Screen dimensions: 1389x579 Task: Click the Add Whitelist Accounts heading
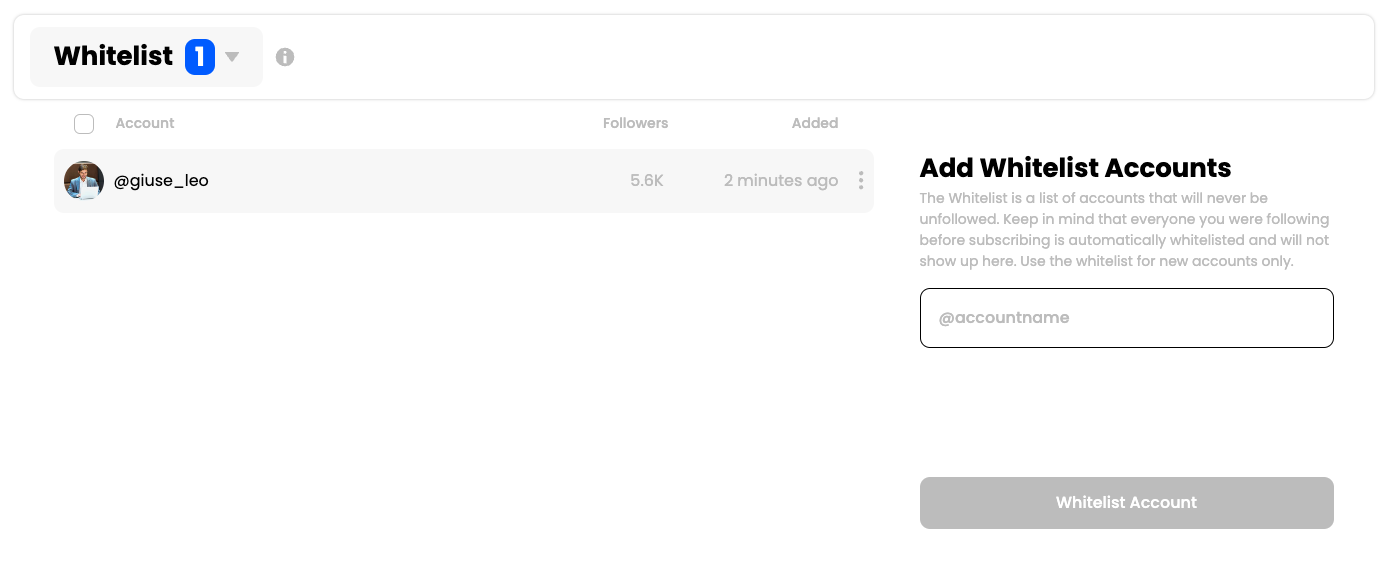1075,167
